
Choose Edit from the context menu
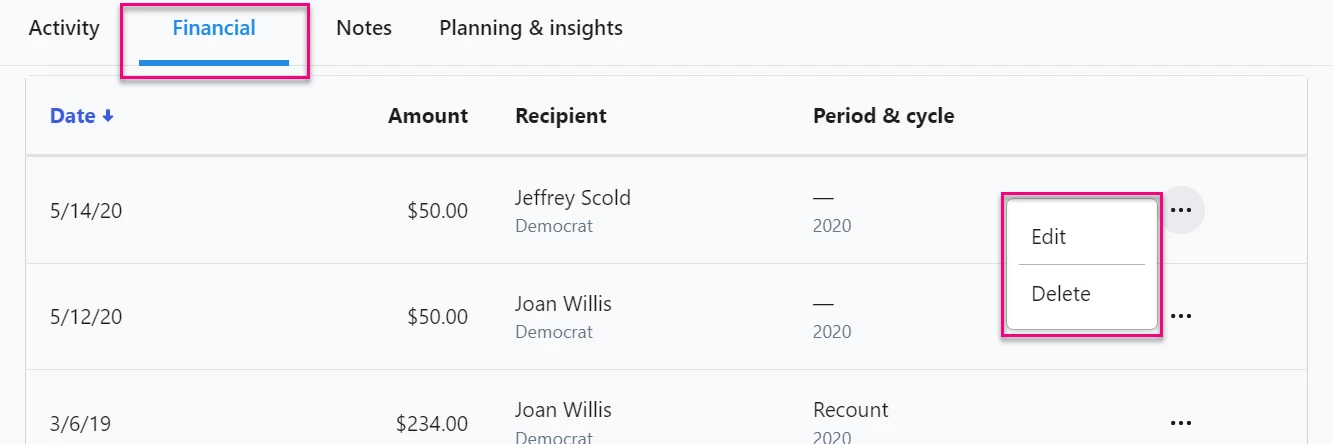click(1049, 237)
